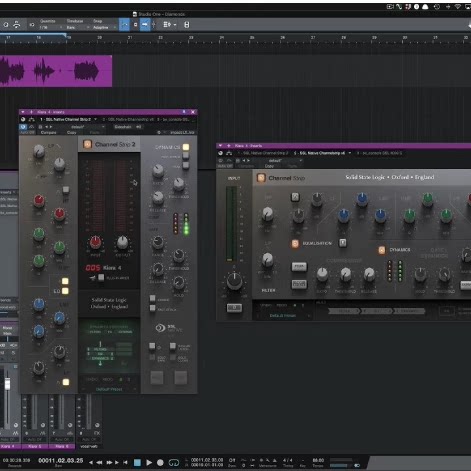Toggle the Equalisation power button in right plugin
The height and width of the screenshot is (471, 471).
295,244
